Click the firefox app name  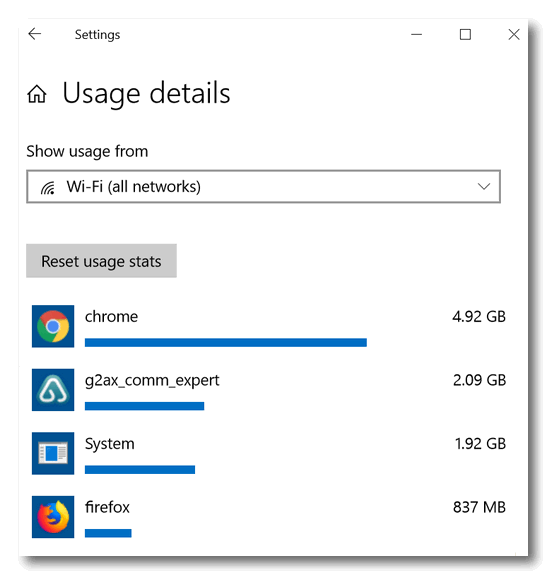tap(107, 507)
